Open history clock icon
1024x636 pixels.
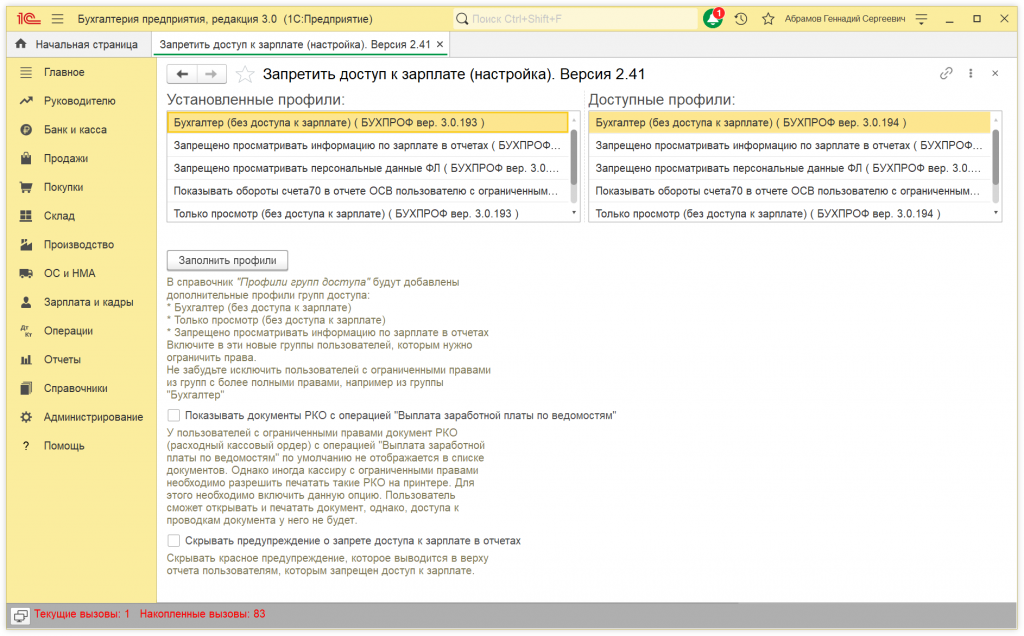(x=741, y=19)
